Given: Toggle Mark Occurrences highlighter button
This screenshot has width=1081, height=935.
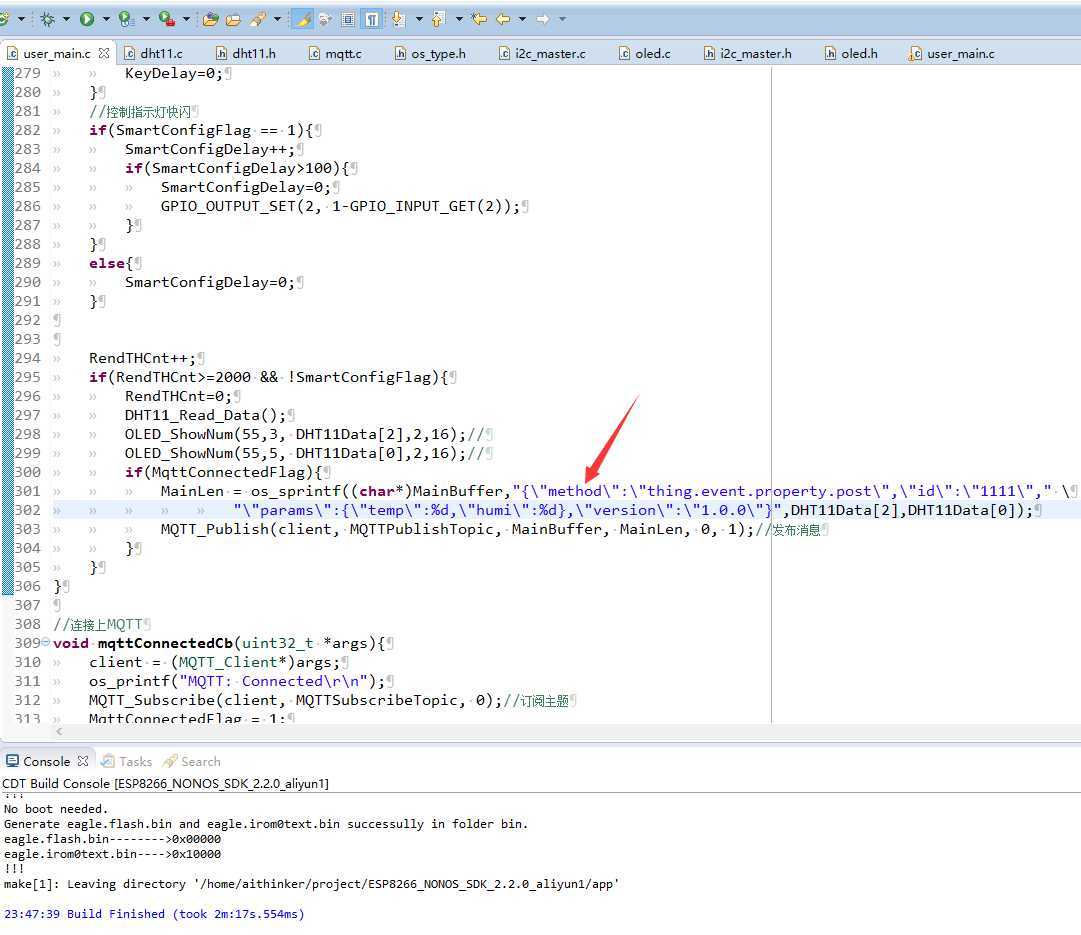Looking at the screenshot, I should 303,19.
